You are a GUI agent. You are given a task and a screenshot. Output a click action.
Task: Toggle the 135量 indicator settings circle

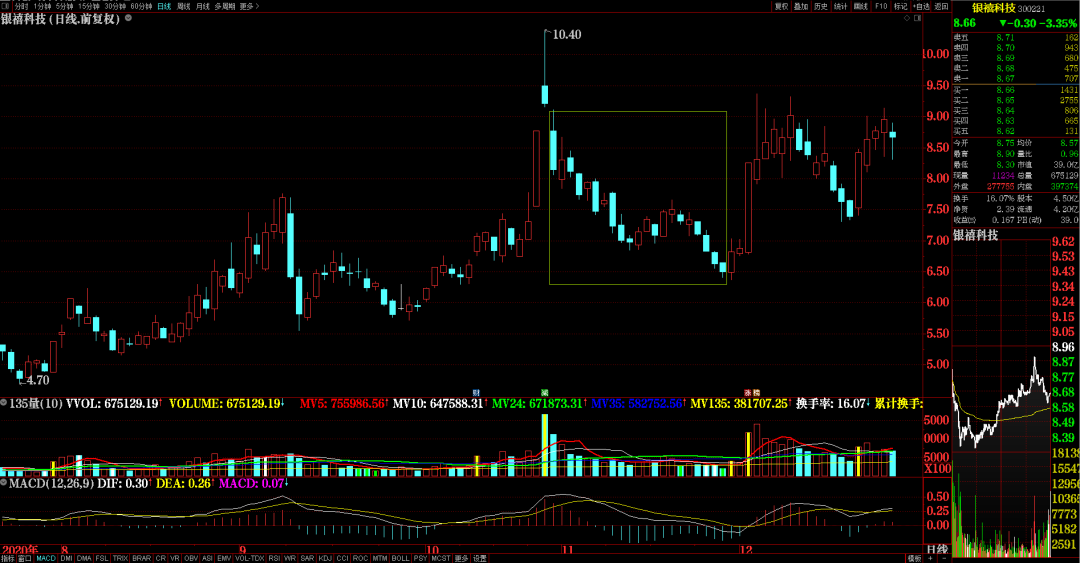pyautogui.click(x=3, y=402)
